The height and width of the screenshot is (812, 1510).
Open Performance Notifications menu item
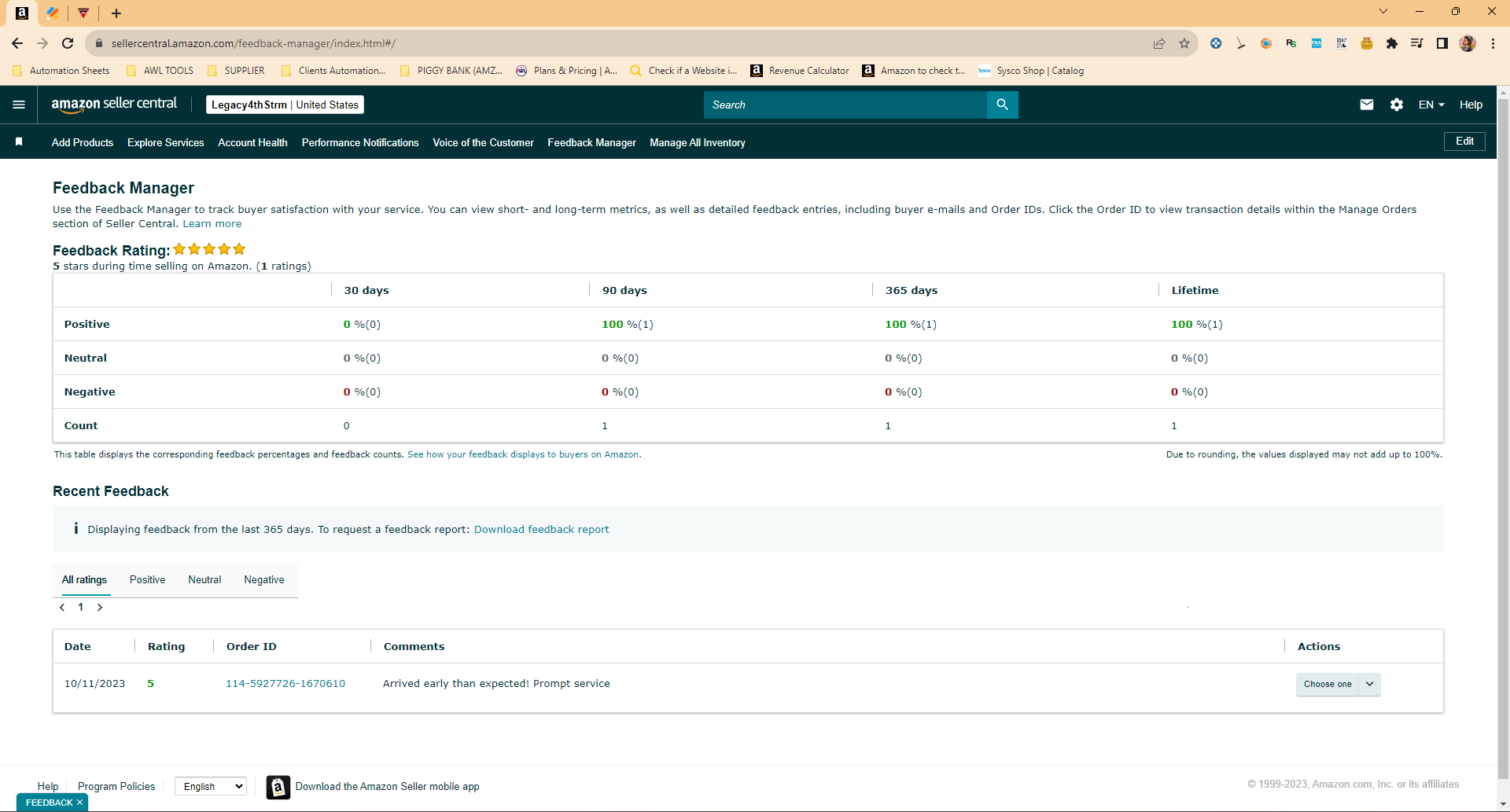tap(360, 142)
